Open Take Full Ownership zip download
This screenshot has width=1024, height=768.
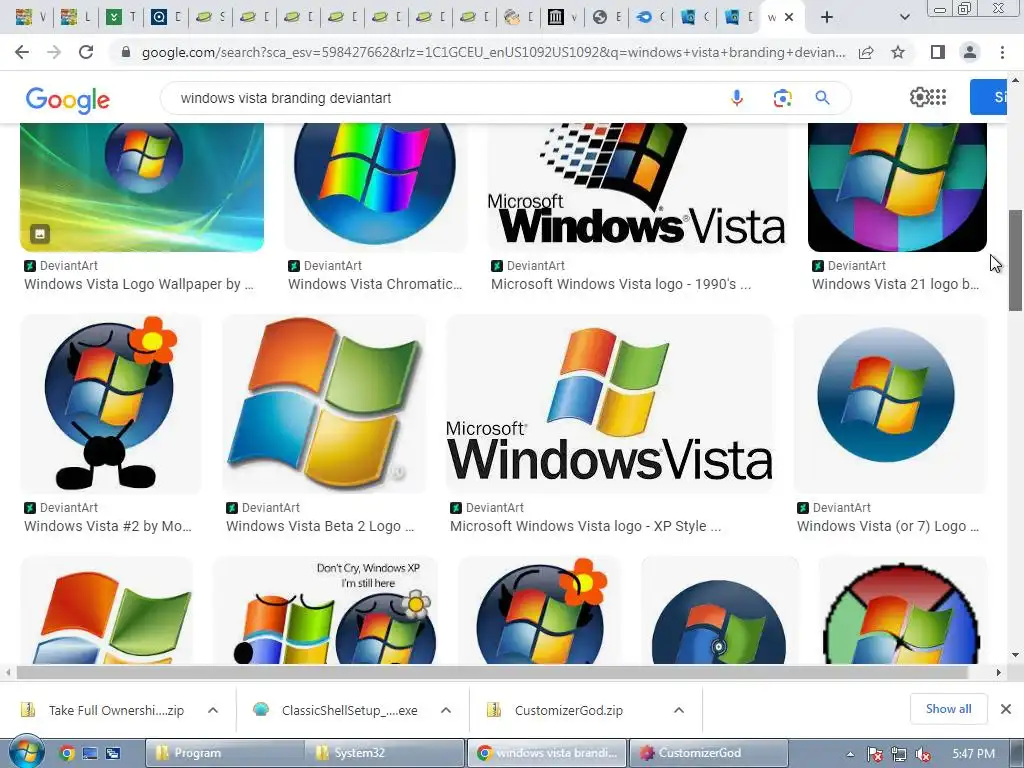(x=116, y=710)
